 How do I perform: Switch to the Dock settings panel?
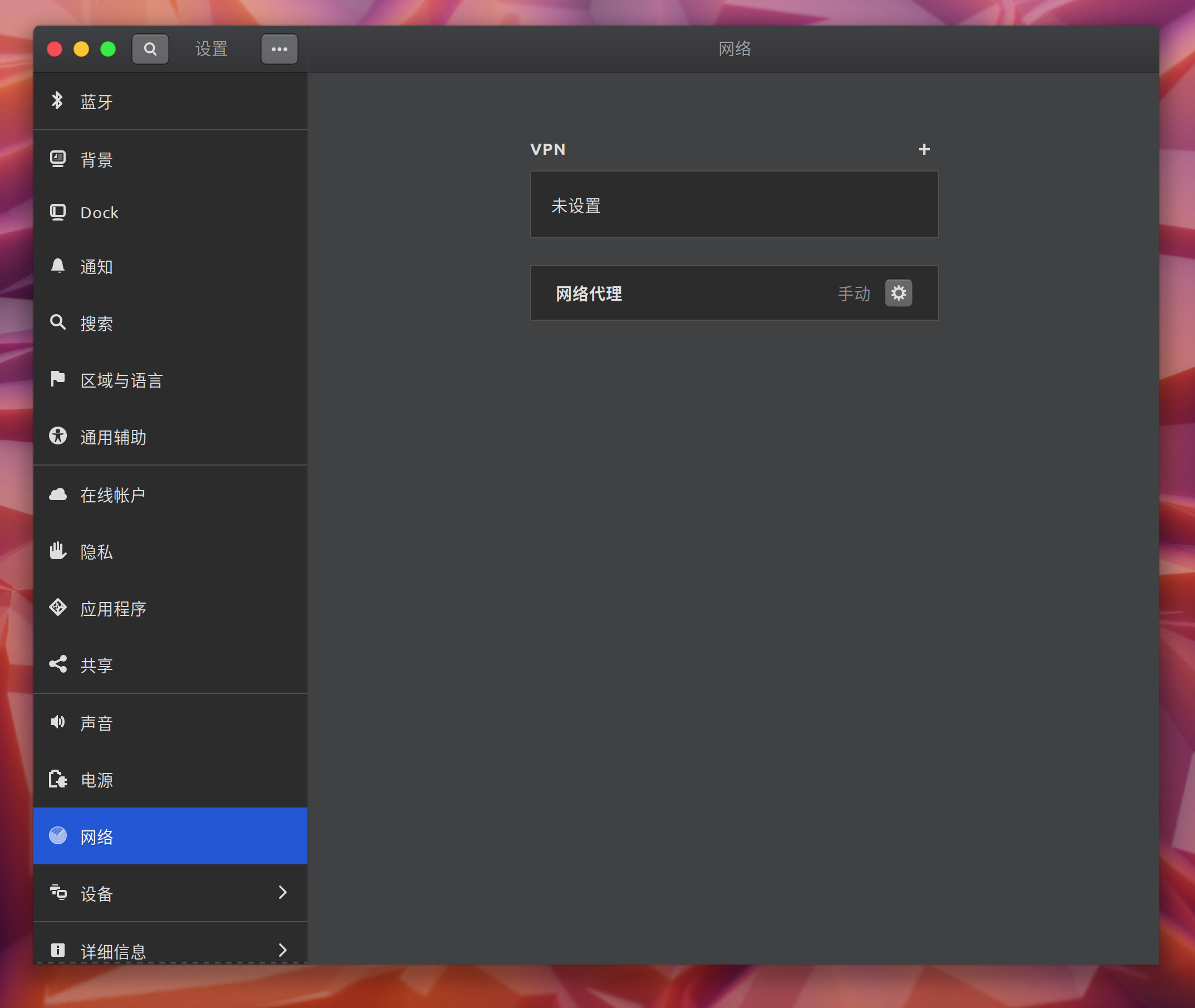tap(99, 213)
